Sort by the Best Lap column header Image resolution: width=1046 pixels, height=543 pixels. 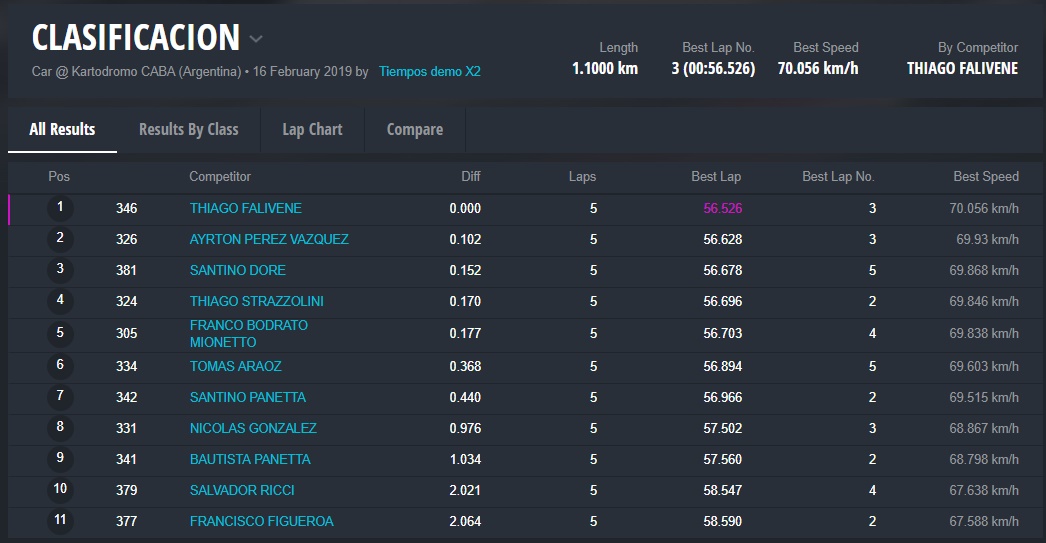[x=715, y=176]
